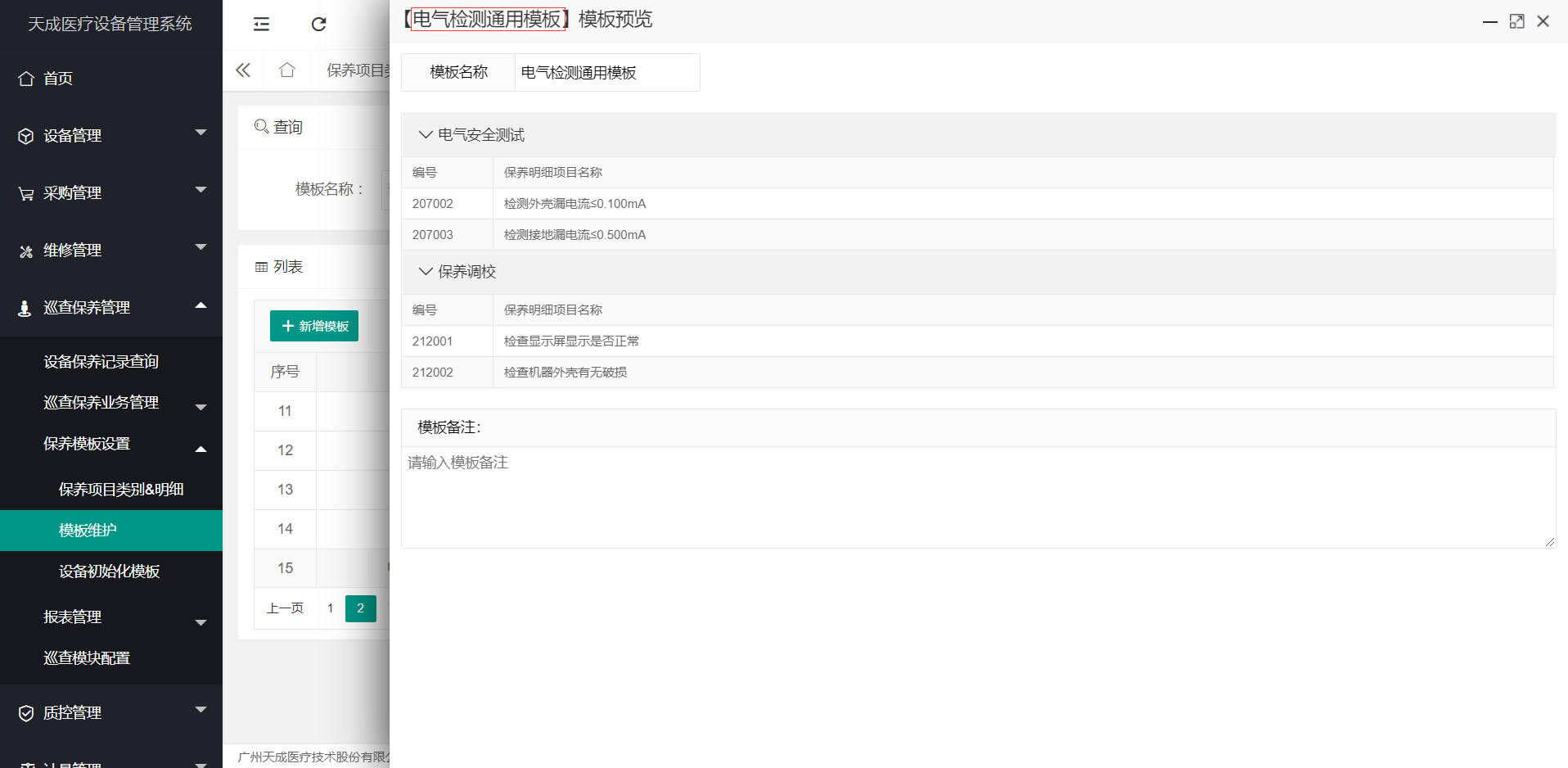This screenshot has height=768, width=1568.
Task: Select 模板维护 menu item
Action: [111, 531]
